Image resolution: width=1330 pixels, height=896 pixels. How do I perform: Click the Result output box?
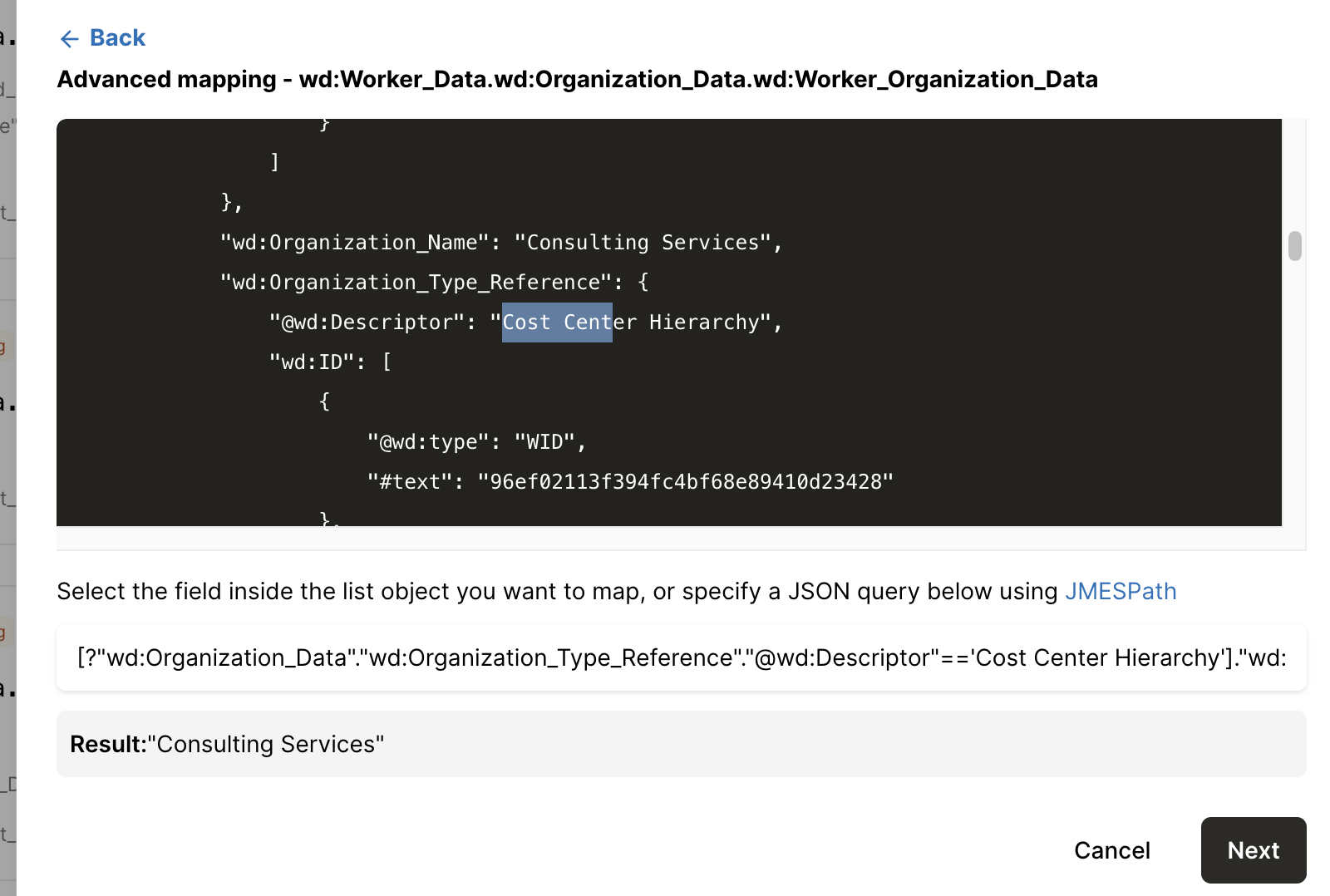[681, 744]
